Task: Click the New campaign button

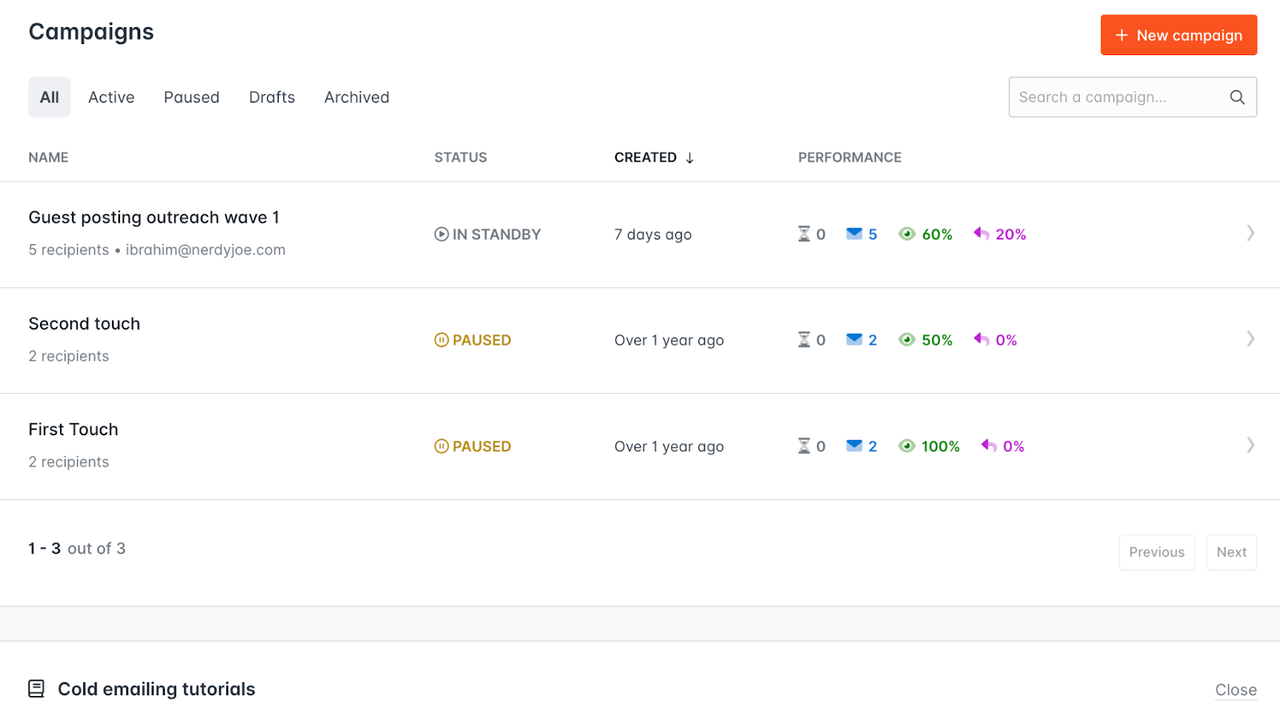Action: pos(1178,35)
